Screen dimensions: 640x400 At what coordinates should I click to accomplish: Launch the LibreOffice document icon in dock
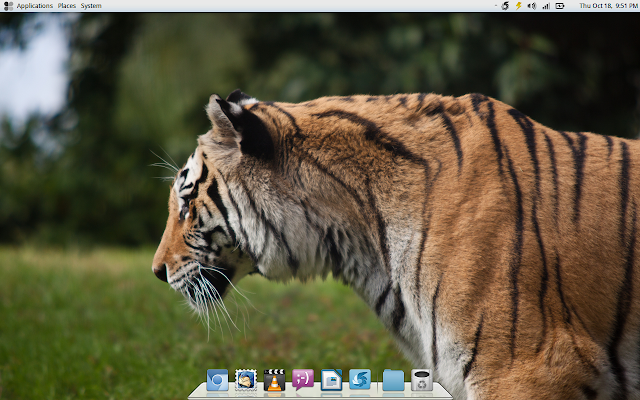click(x=331, y=380)
